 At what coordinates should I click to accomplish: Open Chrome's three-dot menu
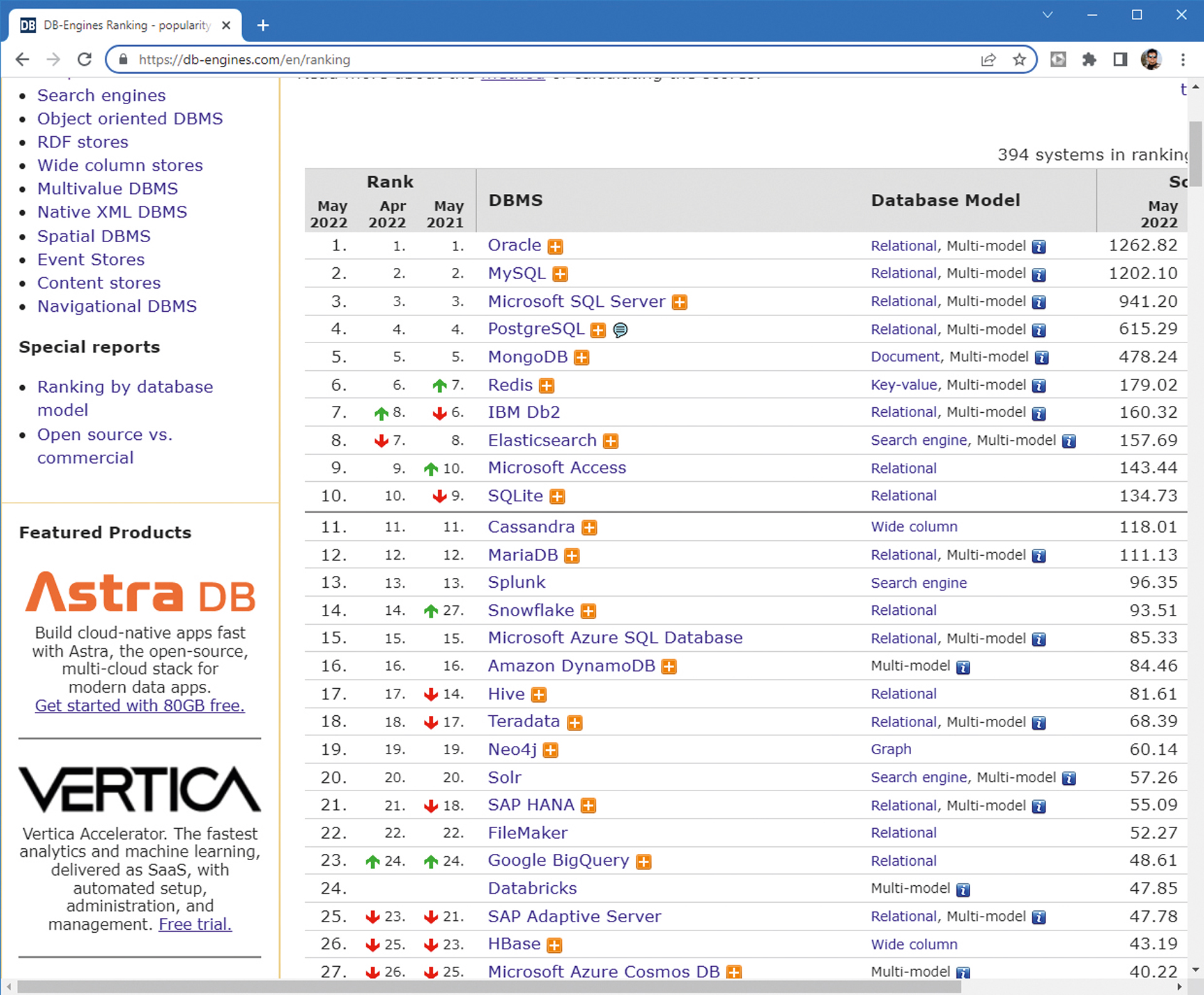click(1183, 60)
